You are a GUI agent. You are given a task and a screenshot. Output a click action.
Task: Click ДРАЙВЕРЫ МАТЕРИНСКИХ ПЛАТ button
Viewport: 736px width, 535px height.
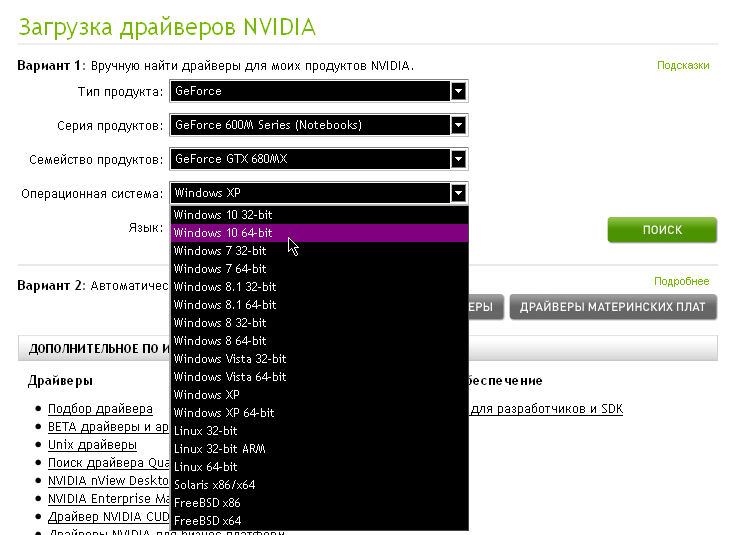[x=613, y=307]
